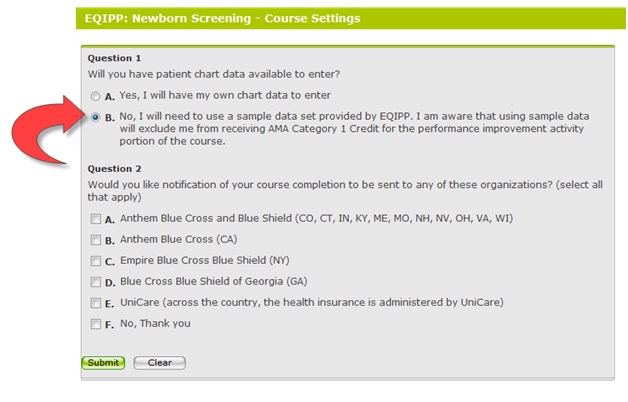Check the Blue Cross Blue Shield of Georgia checkbox
This screenshot has height=402, width=628.
95,282
